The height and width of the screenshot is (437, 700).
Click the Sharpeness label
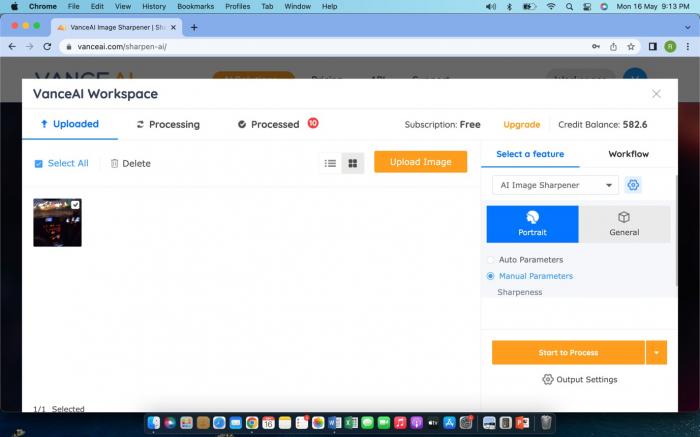point(520,292)
